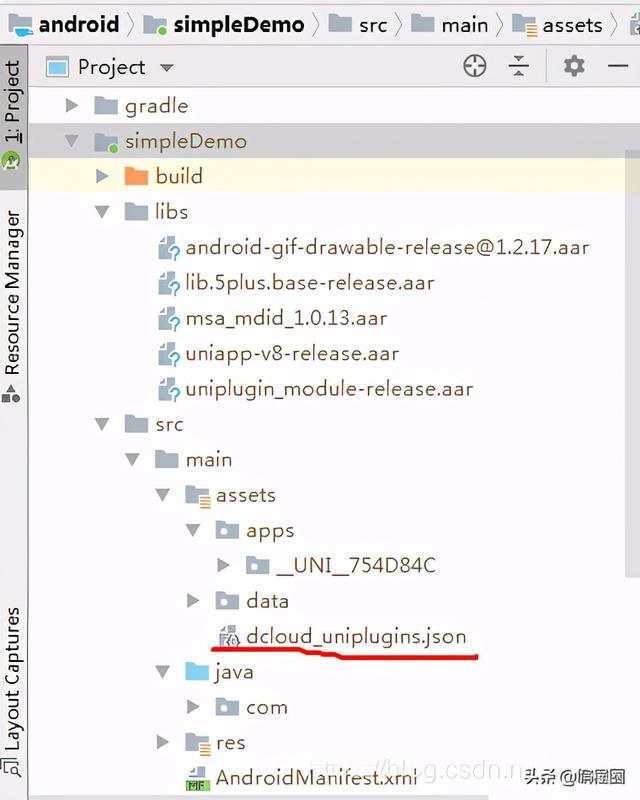
Task: Open Project panel settings gear
Action: pos(574,66)
